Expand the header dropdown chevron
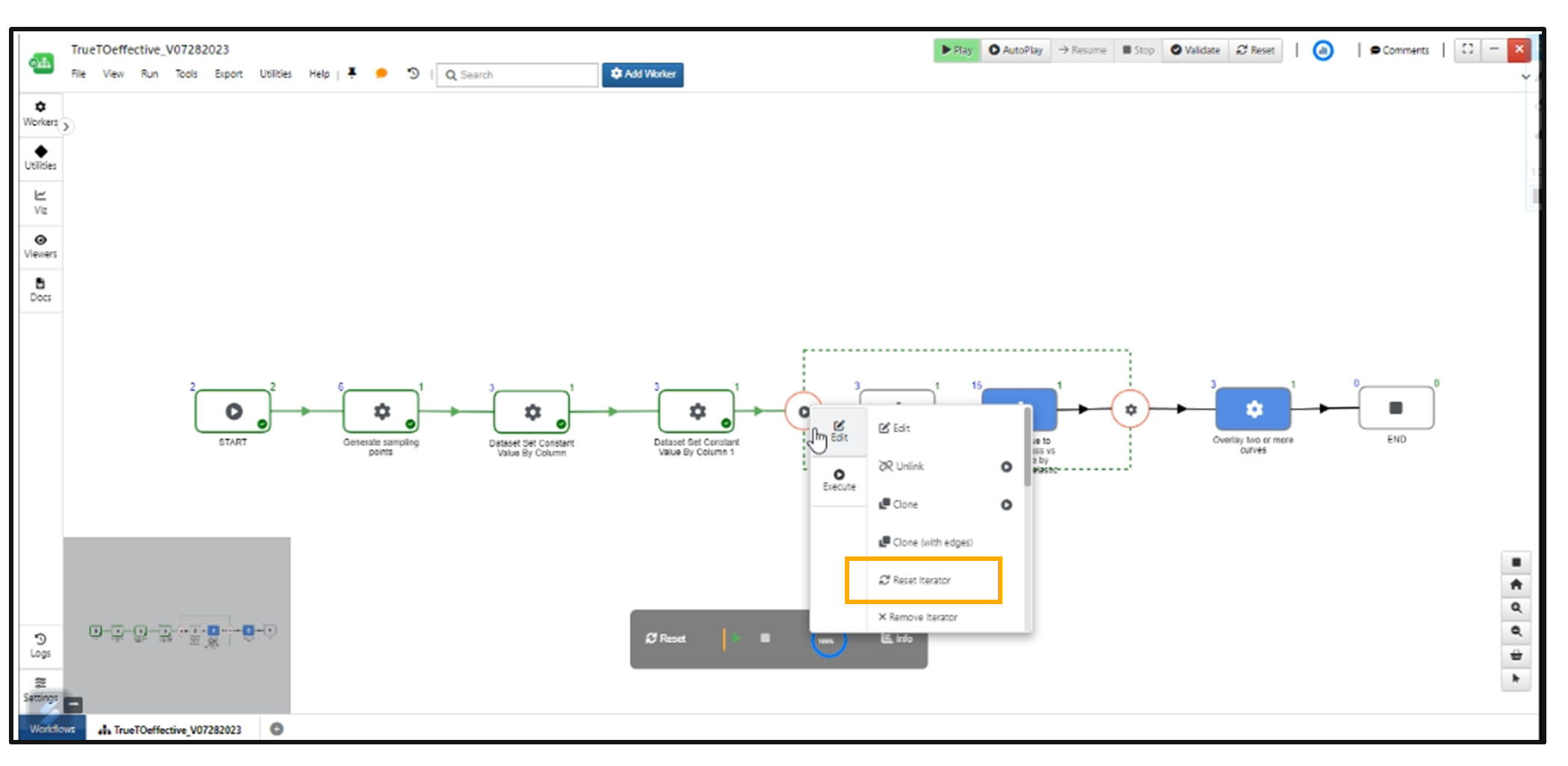The width and height of the screenshot is (1568, 766). tap(1525, 76)
